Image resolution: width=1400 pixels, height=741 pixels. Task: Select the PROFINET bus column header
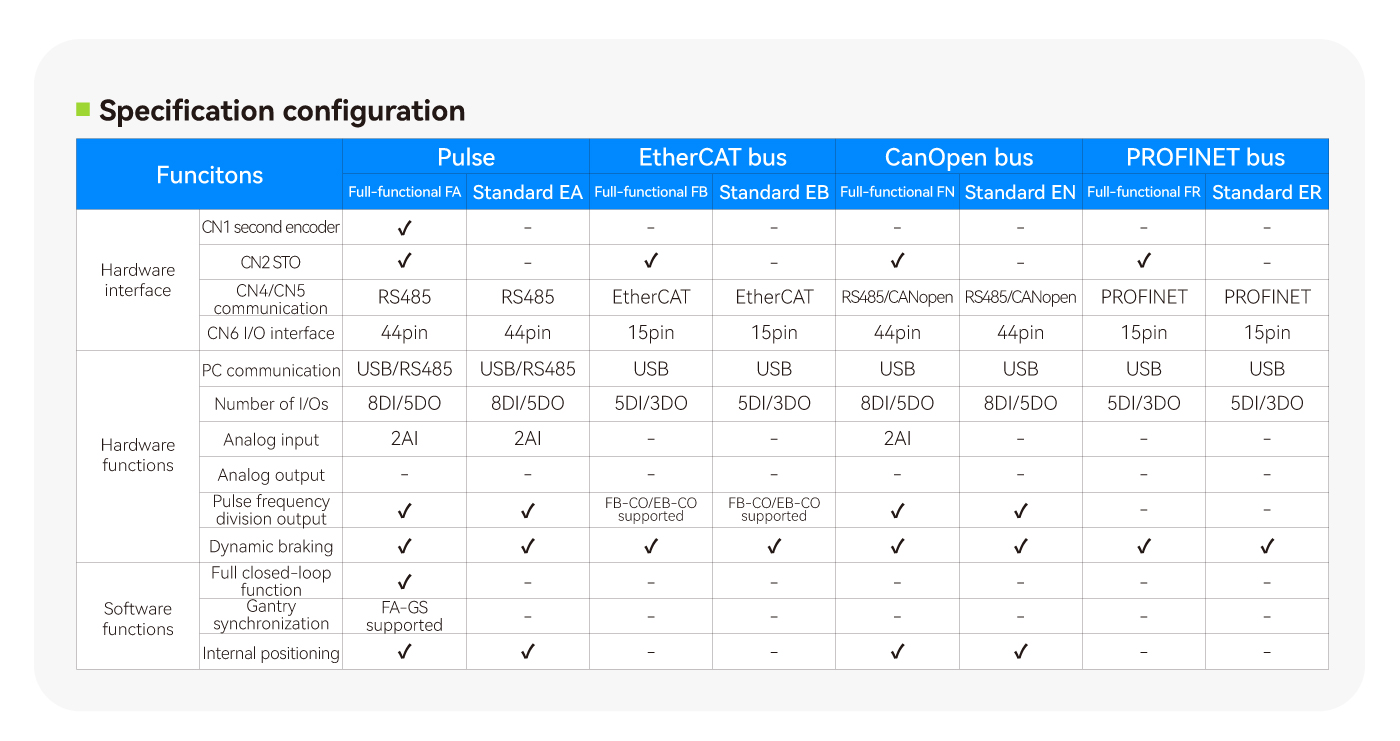(1206, 157)
